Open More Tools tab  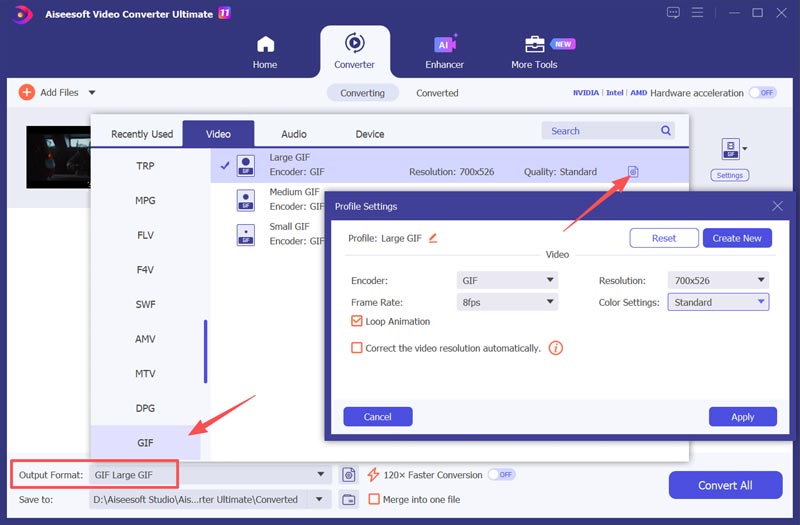pos(534,52)
